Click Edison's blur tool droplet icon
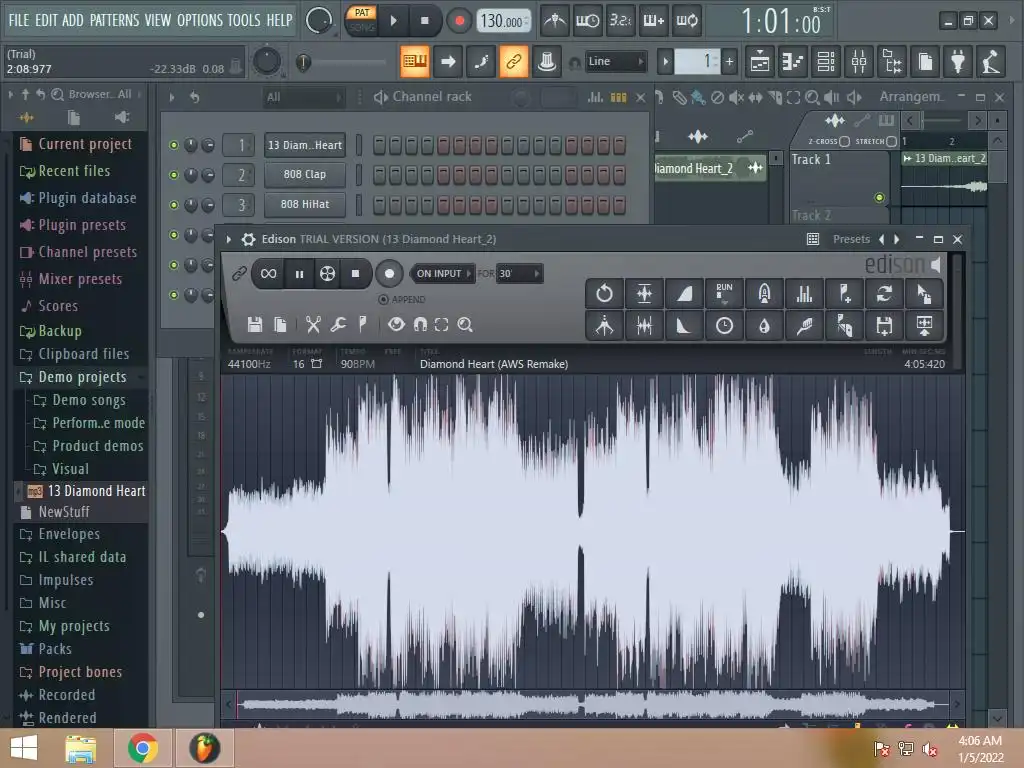 point(764,325)
